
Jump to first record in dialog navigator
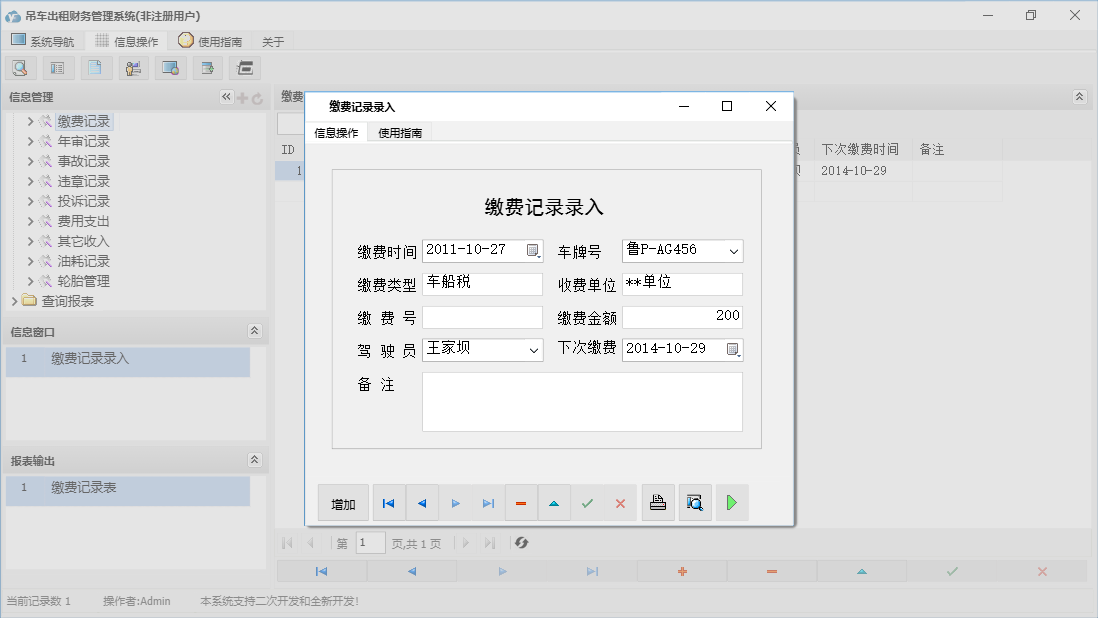click(x=389, y=503)
